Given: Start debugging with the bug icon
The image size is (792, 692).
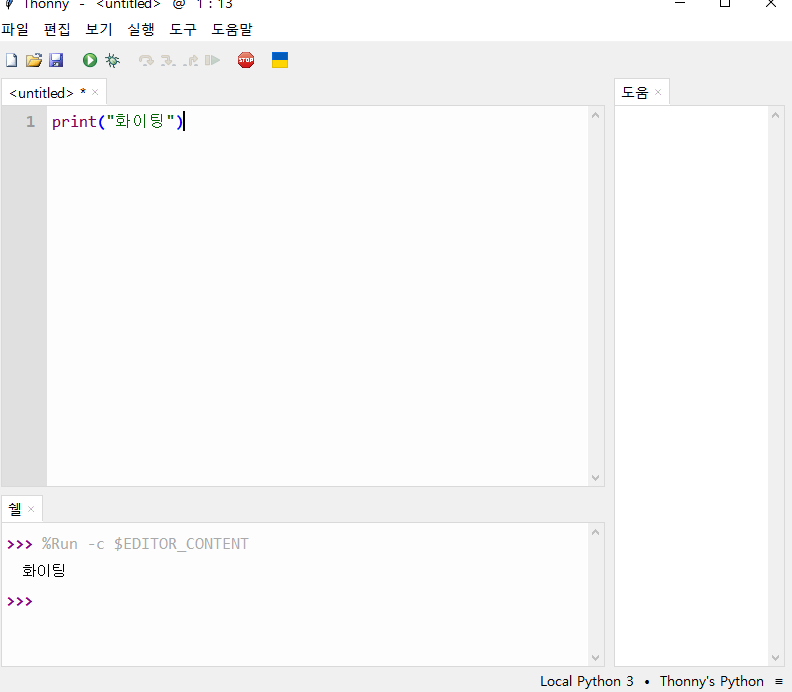Looking at the screenshot, I should click(112, 61).
